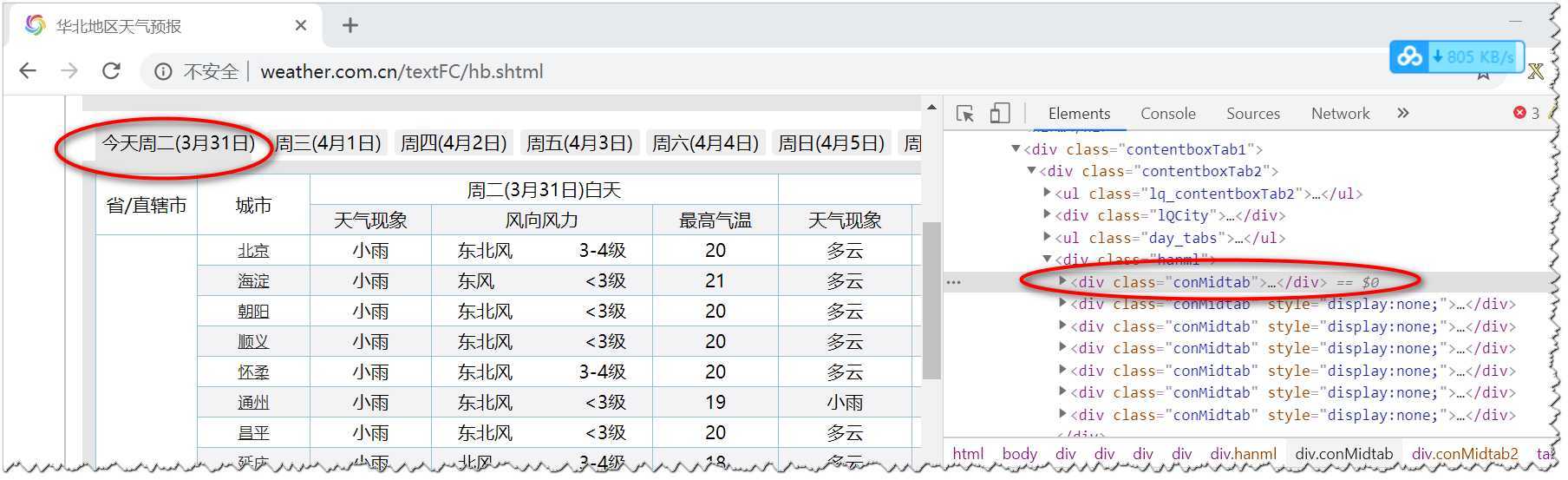Screen dimensions: 1568x480
Task: Click the 最高气温 column header
Action: [x=715, y=220]
